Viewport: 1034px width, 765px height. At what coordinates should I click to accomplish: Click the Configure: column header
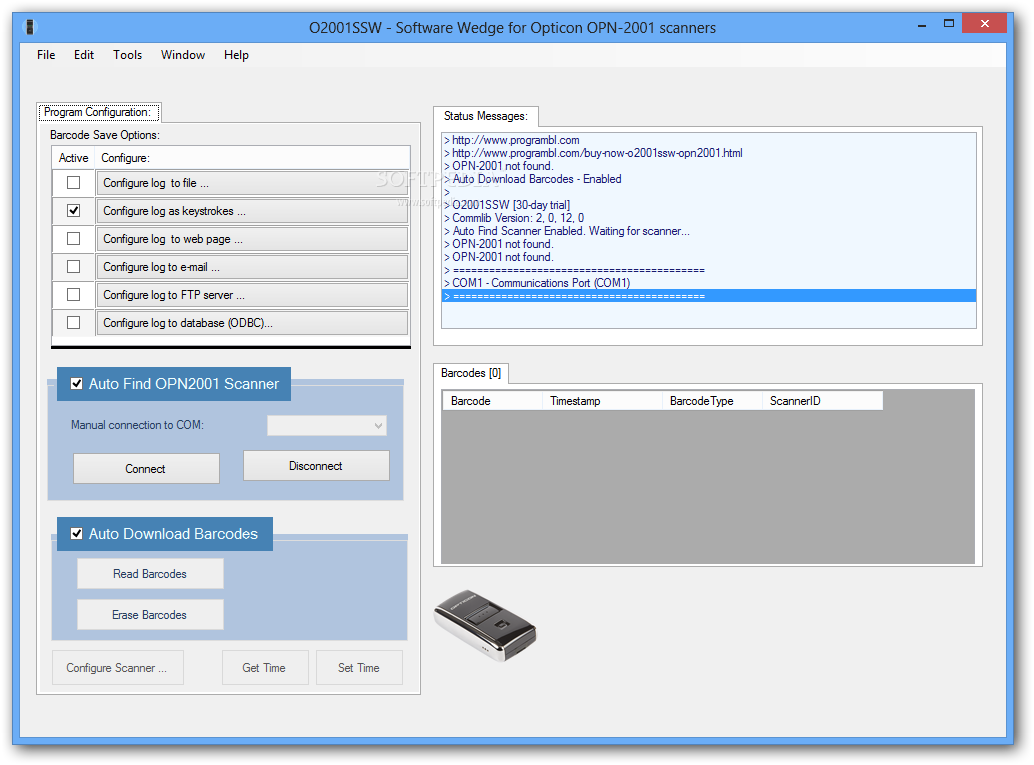click(x=253, y=158)
